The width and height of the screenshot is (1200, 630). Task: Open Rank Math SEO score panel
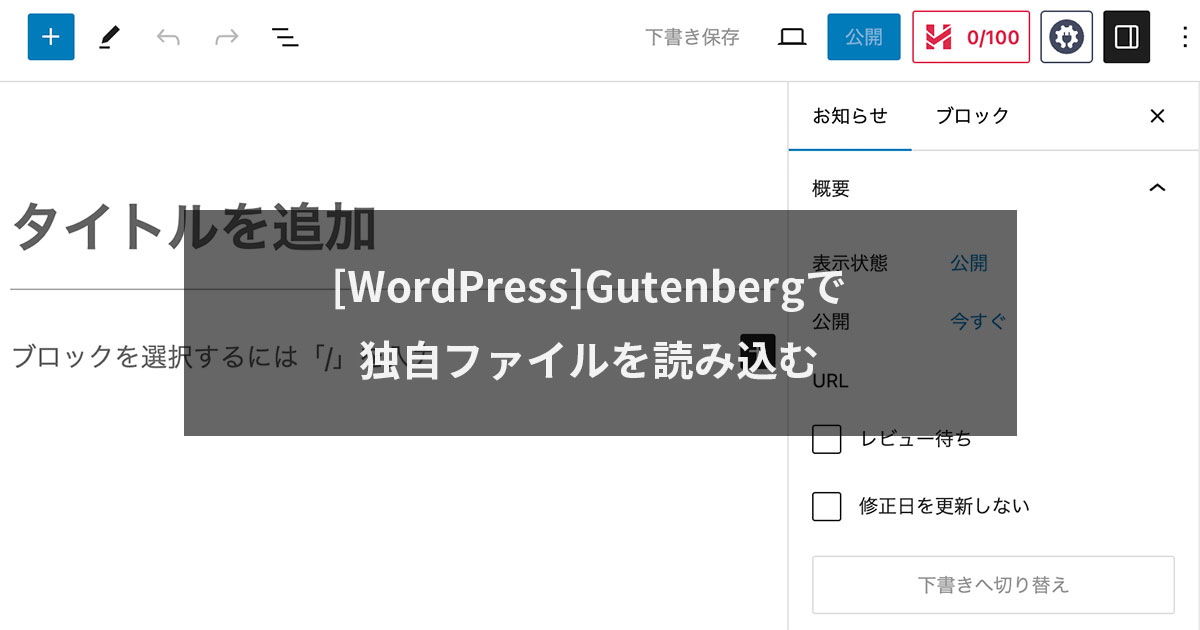(971, 37)
